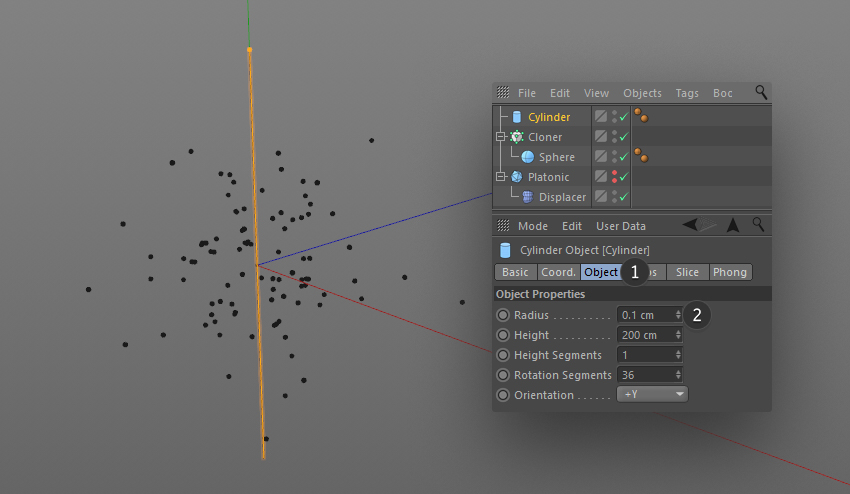Image resolution: width=850 pixels, height=494 pixels.
Task: Open search in the Attribute Manager
Action: [x=758, y=224]
